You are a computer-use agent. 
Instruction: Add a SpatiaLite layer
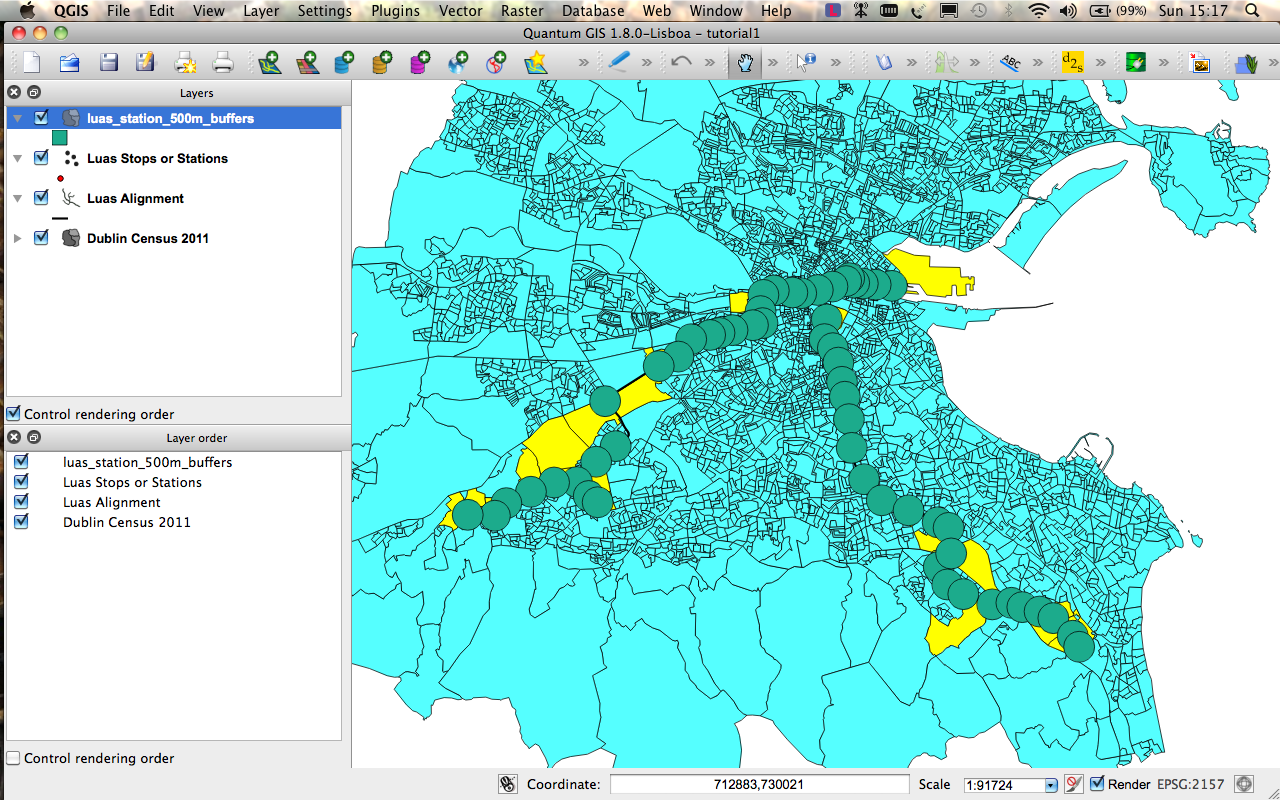click(382, 62)
